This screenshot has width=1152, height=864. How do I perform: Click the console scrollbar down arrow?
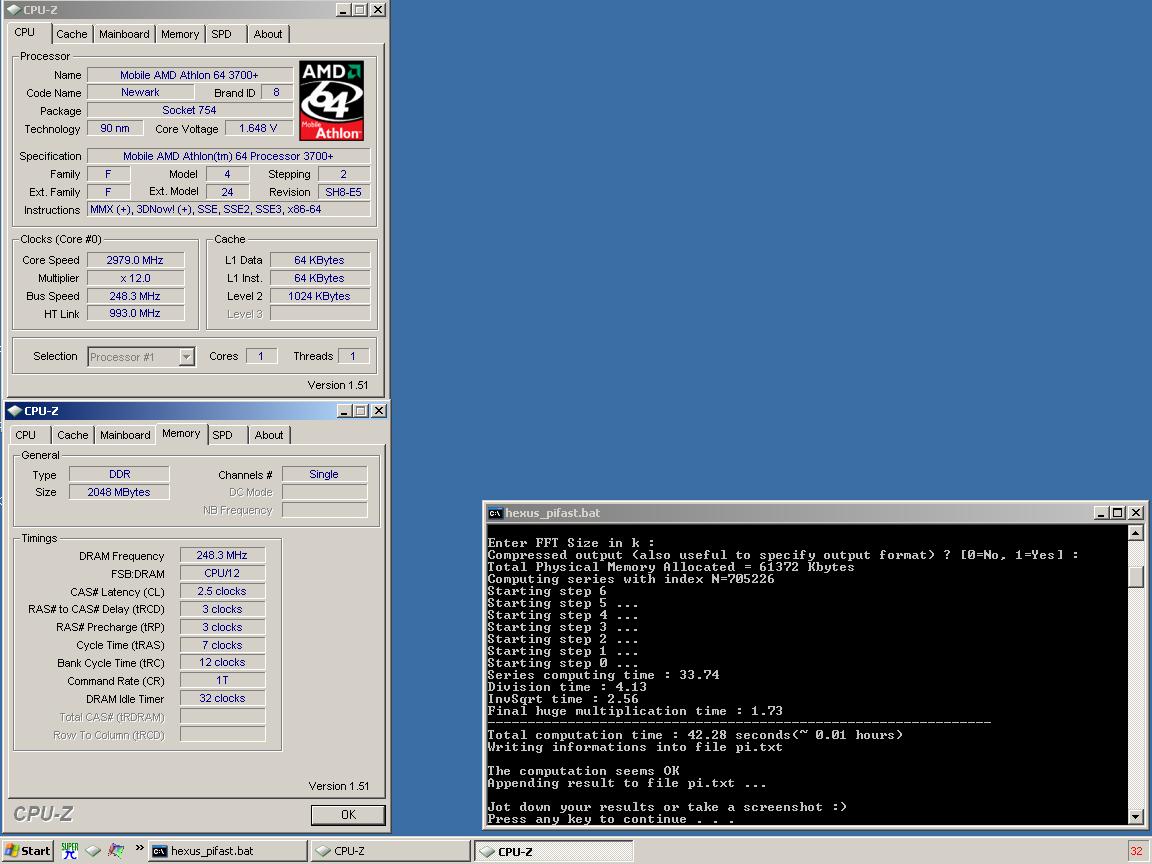click(1135, 816)
